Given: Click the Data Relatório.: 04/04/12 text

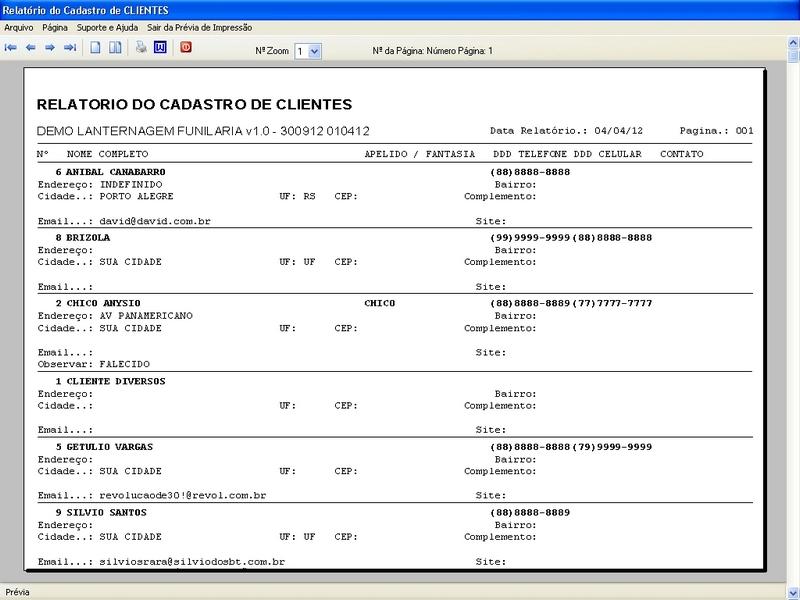Looking at the screenshot, I should pos(566,131).
